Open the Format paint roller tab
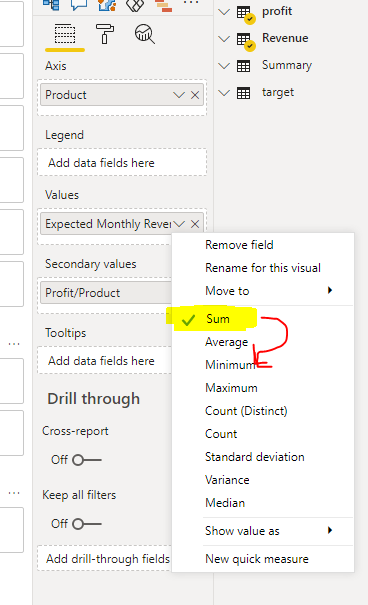This screenshot has height=605, width=368. click(105, 34)
